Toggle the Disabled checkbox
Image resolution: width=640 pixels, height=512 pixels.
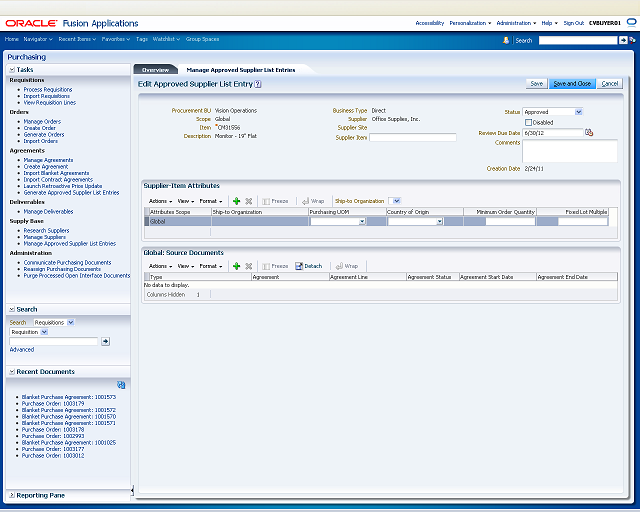529,122
